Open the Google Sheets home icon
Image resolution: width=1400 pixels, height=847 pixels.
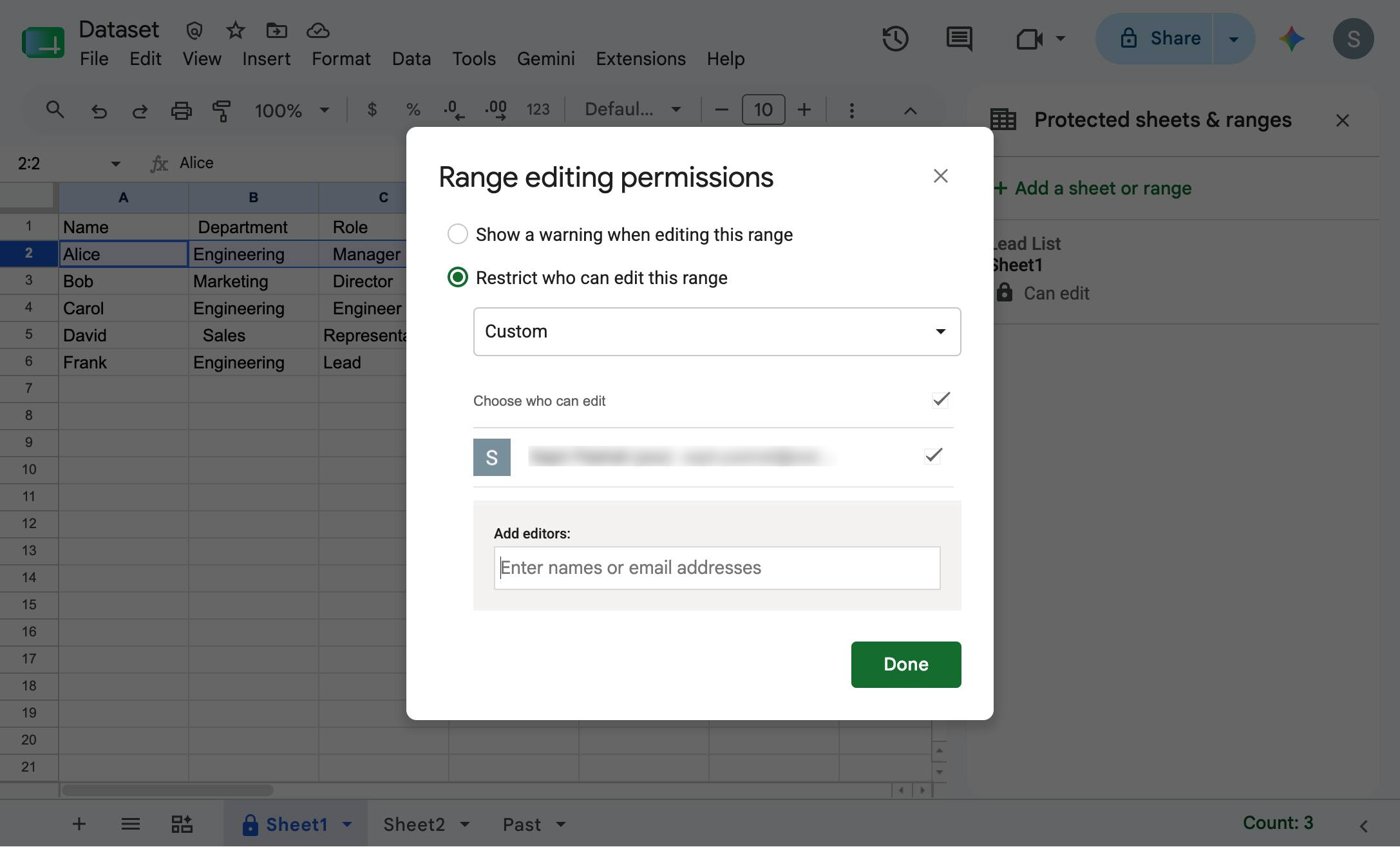43,43
